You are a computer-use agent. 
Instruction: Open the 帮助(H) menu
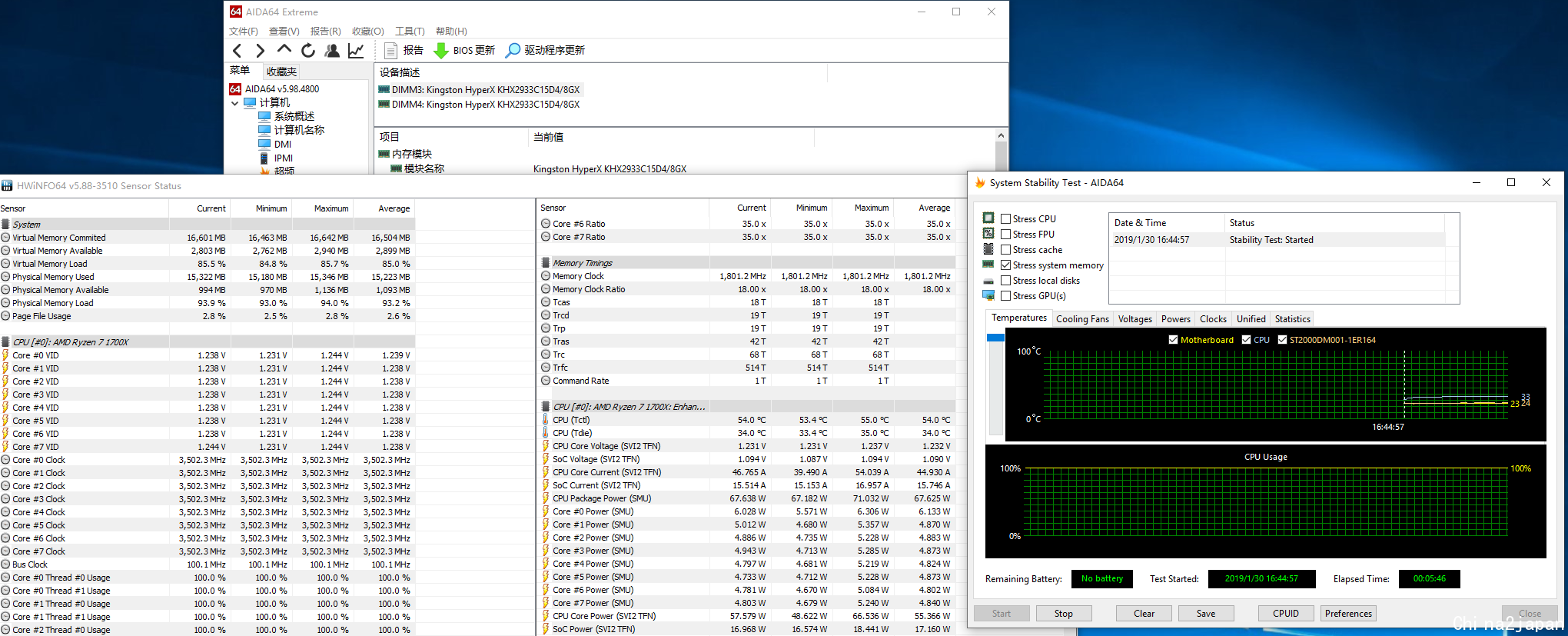coord(451,32)
